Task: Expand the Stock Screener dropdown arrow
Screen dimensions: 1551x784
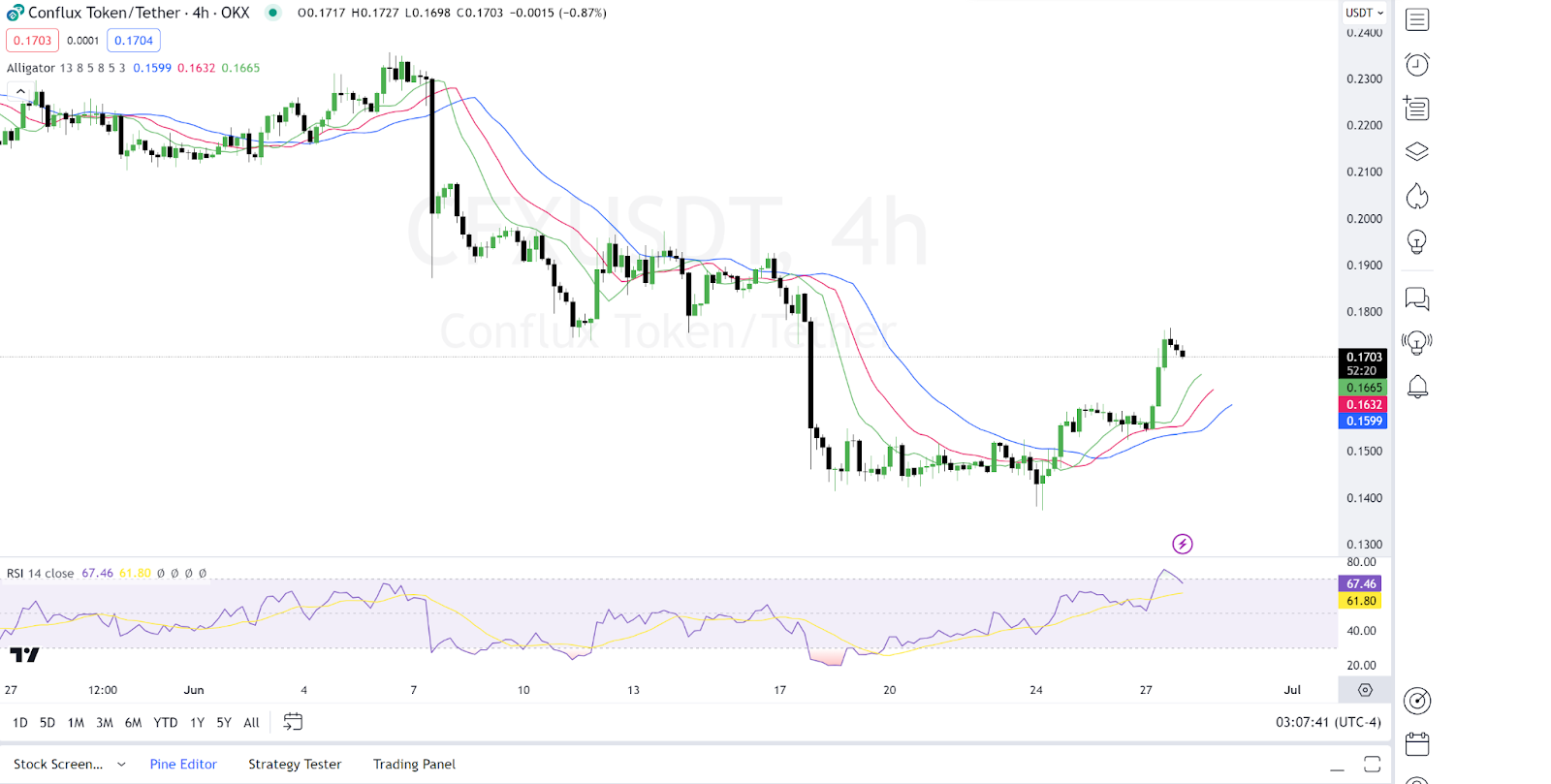Action: click(x=121, y=765)
